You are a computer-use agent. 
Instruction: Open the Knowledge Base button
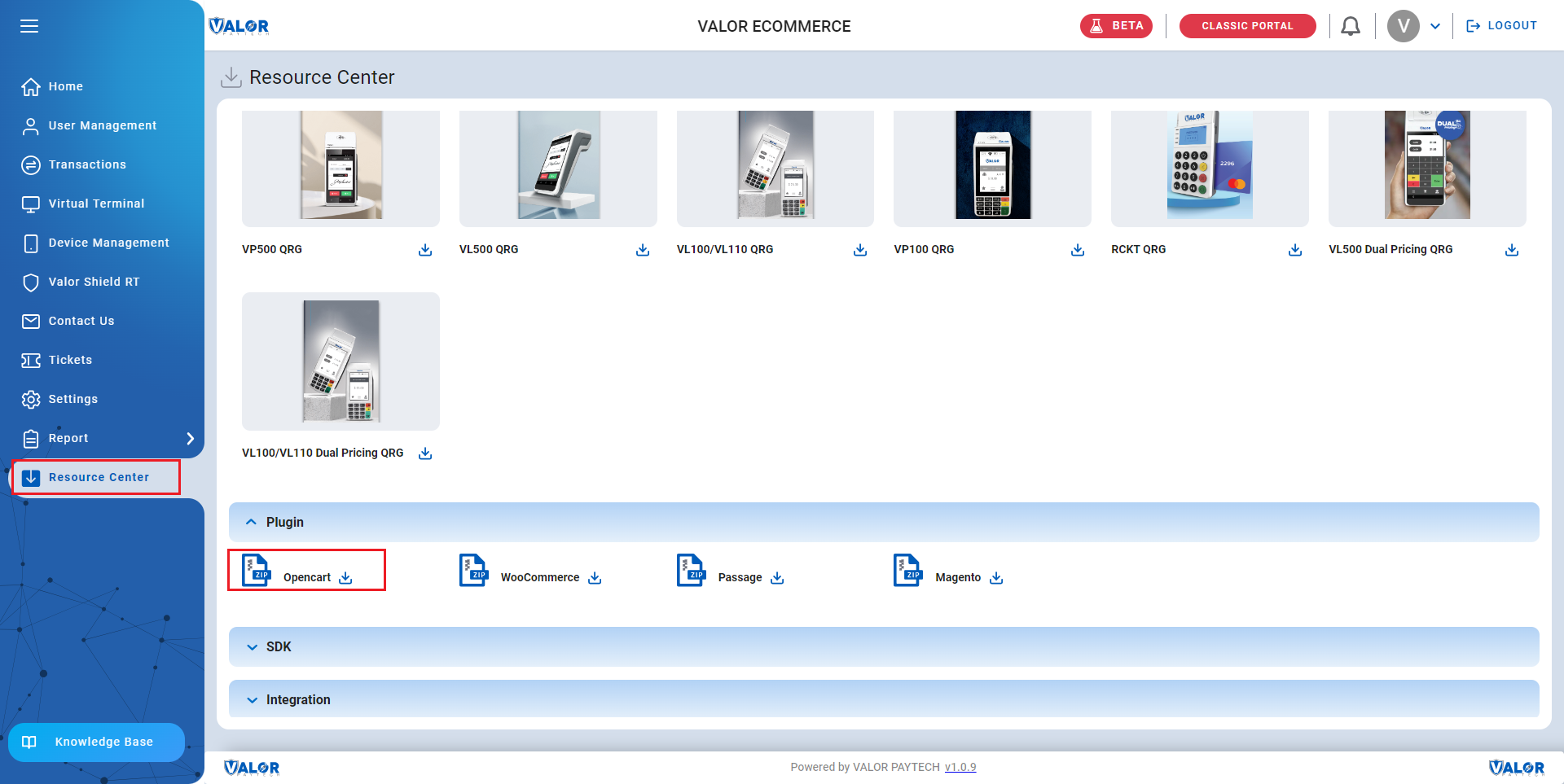pos(96,742)
